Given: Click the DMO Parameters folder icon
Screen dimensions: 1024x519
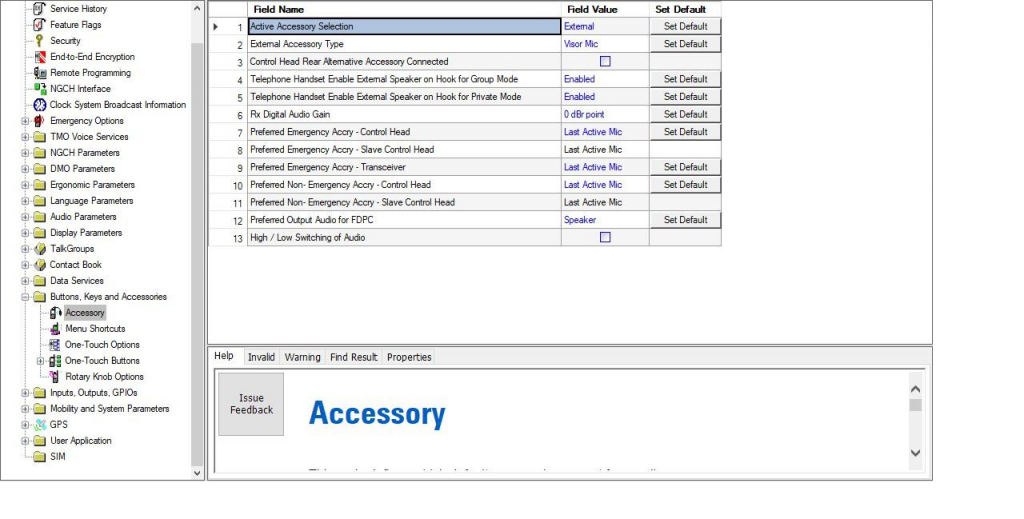Looking at the screenshot, I should tap(39, 168).
